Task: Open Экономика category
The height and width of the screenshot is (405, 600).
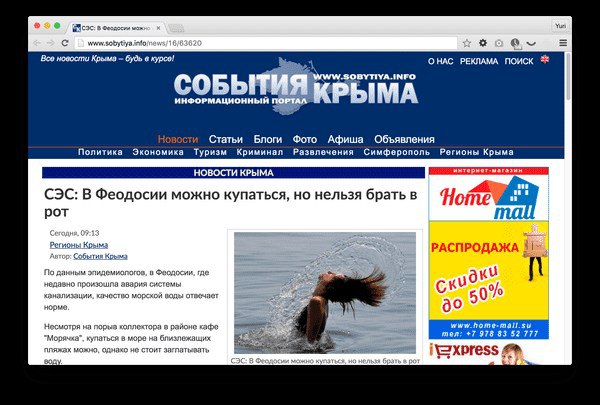Action: (x=158, y=152)
